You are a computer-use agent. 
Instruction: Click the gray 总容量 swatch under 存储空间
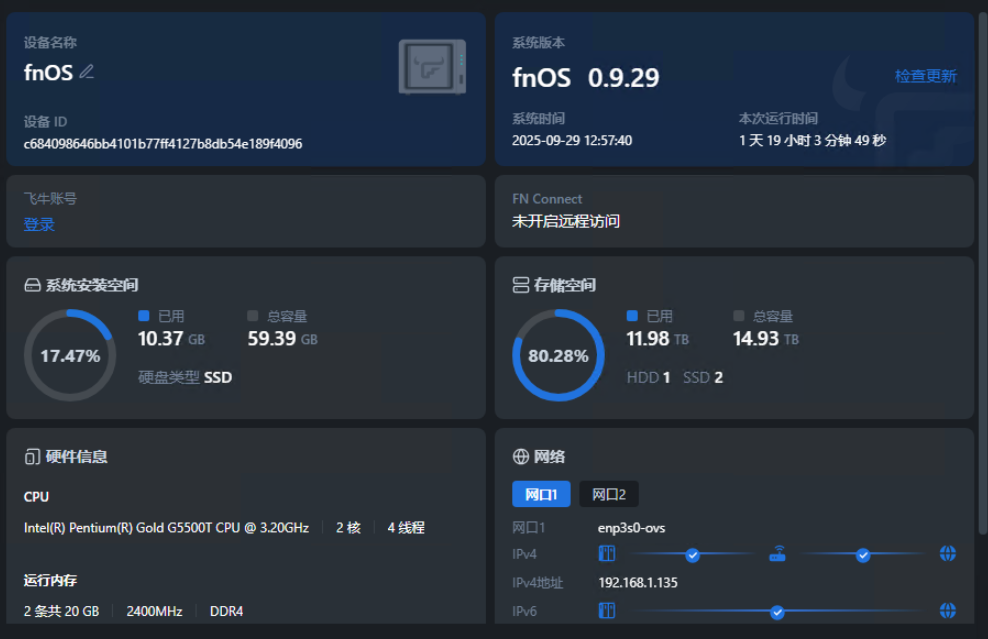[739, 316]
